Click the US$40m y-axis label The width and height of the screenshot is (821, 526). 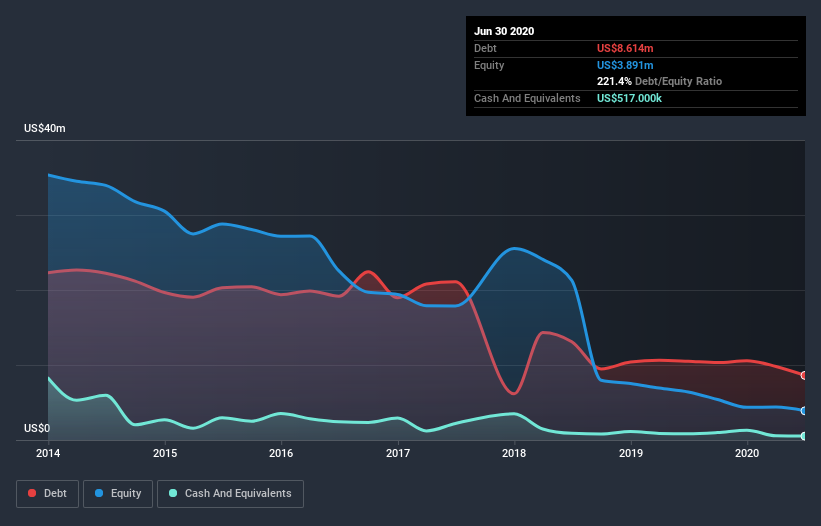45,128
